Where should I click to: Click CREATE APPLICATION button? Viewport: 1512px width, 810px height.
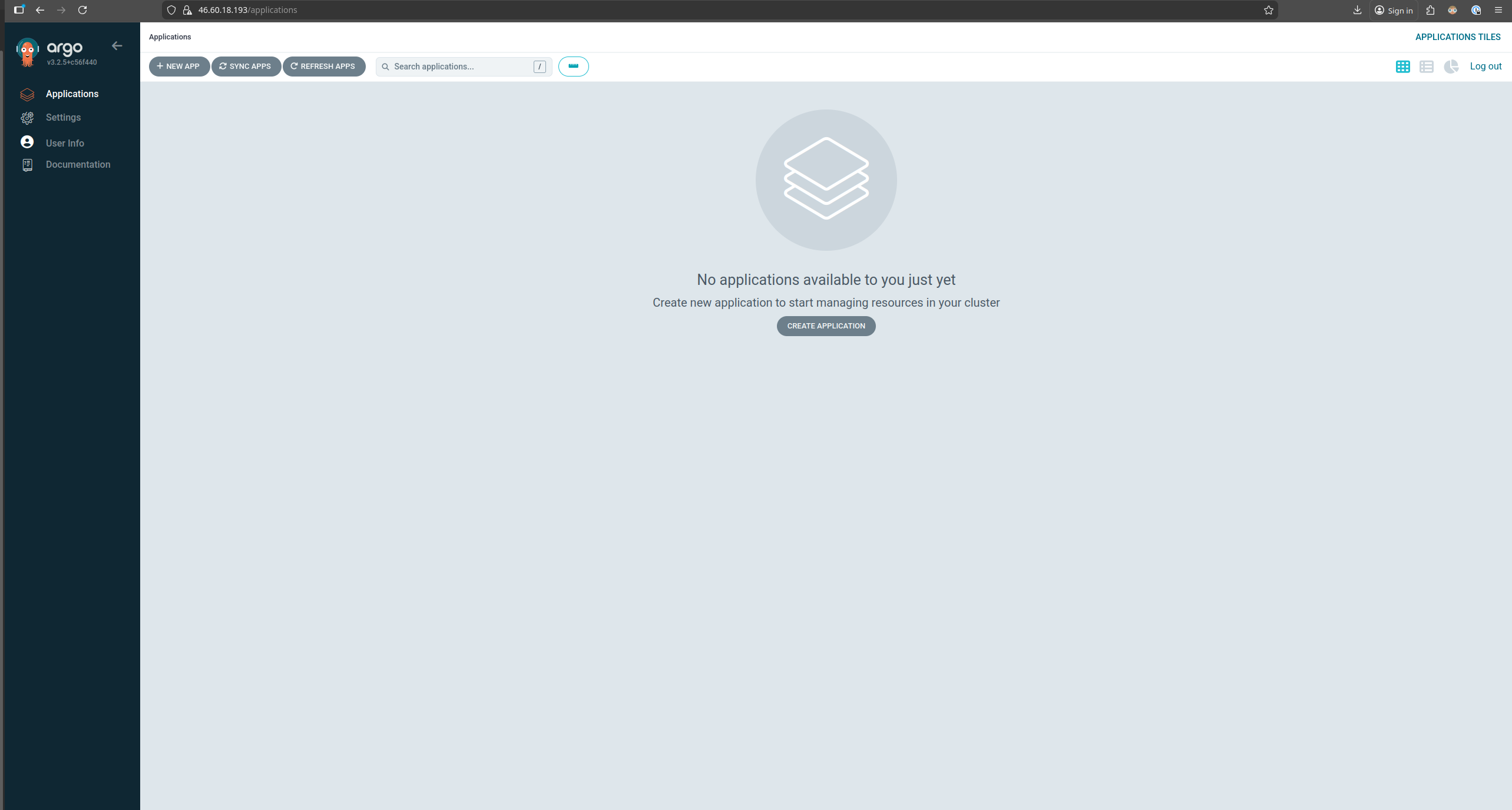pyautogui.click(x=826, y=326)
